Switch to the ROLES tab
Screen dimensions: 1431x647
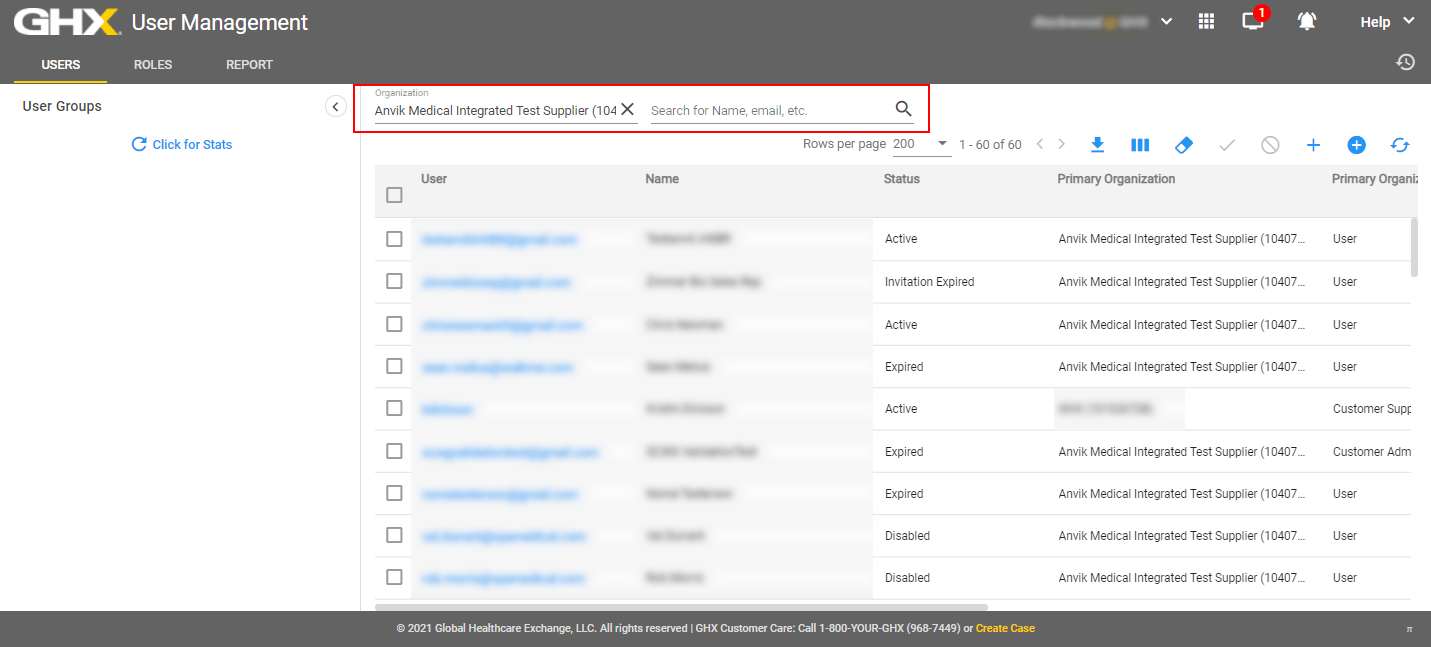153,64
